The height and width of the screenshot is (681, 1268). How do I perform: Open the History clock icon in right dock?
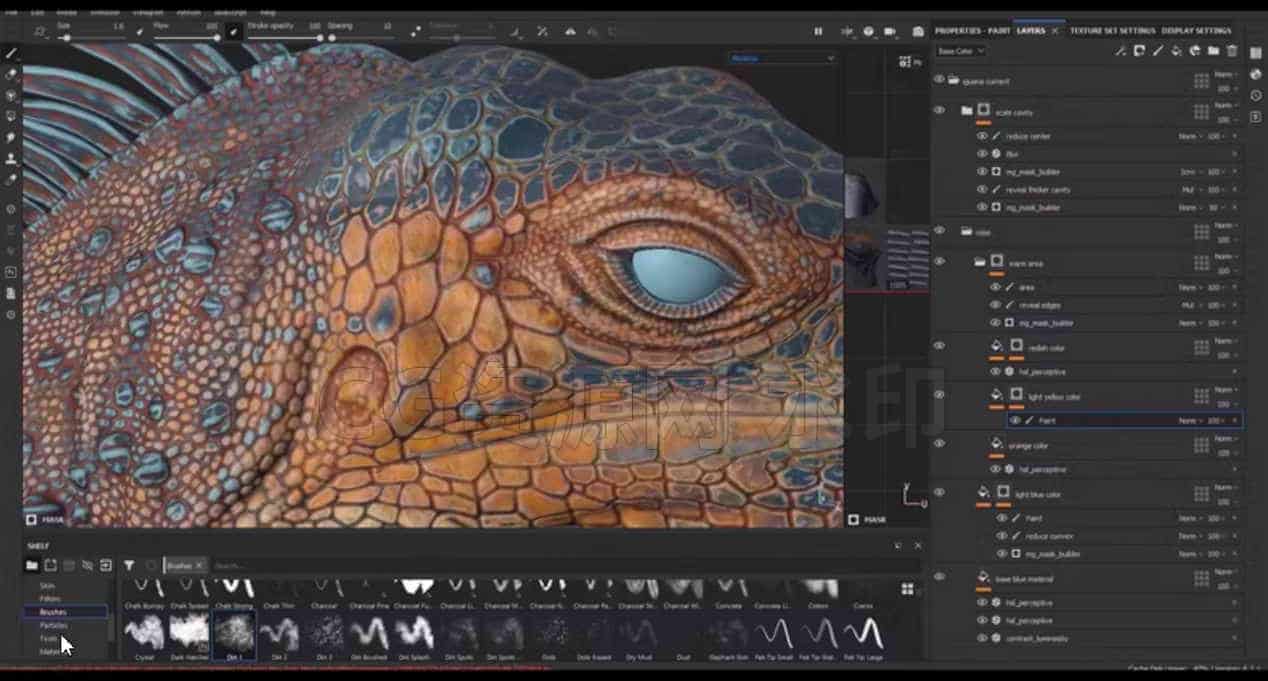pos(1256,96)
